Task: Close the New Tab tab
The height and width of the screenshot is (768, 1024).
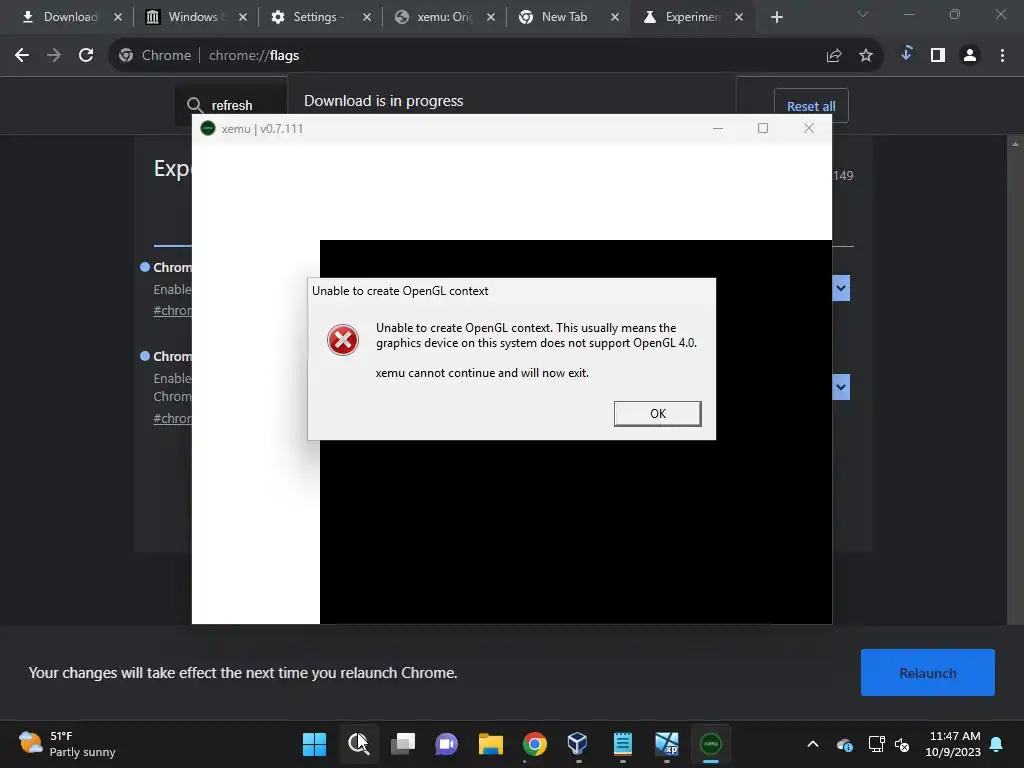Action: click(x=615, y=17)
